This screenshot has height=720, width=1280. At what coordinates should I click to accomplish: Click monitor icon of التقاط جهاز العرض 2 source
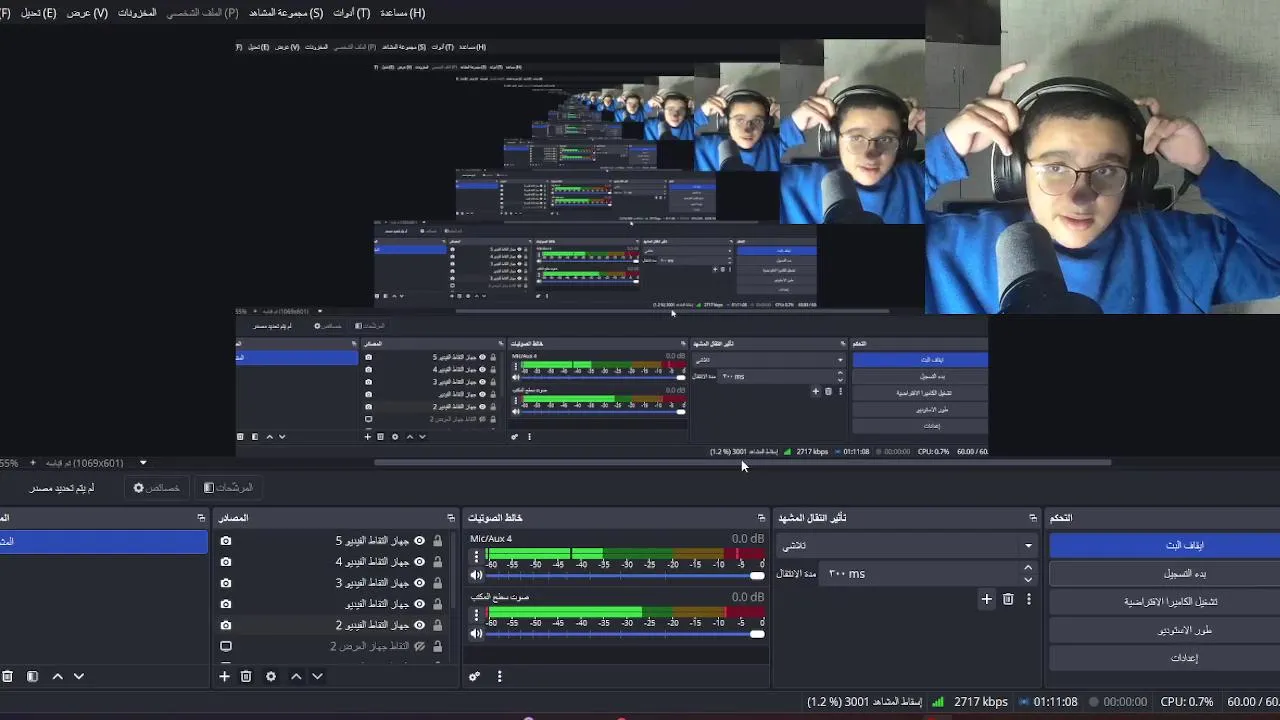226,646
